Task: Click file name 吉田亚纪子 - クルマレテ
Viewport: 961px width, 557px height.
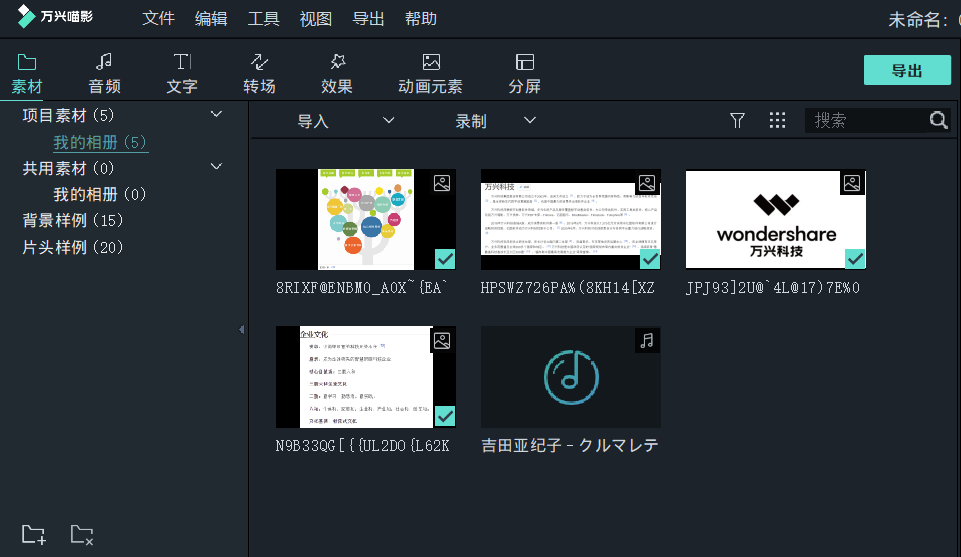Action: pyautogui.click(x=570, y=445)
